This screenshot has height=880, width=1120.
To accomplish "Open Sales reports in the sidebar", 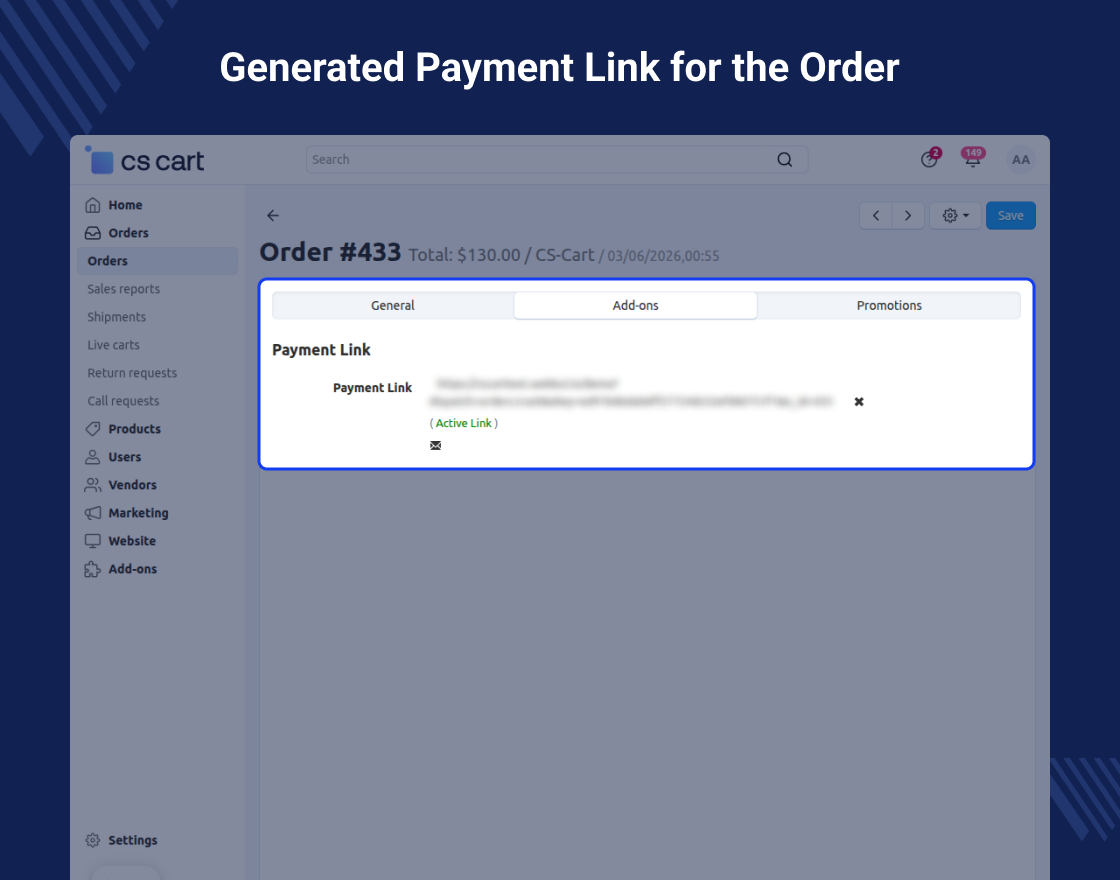I will [x=124, y=289].
